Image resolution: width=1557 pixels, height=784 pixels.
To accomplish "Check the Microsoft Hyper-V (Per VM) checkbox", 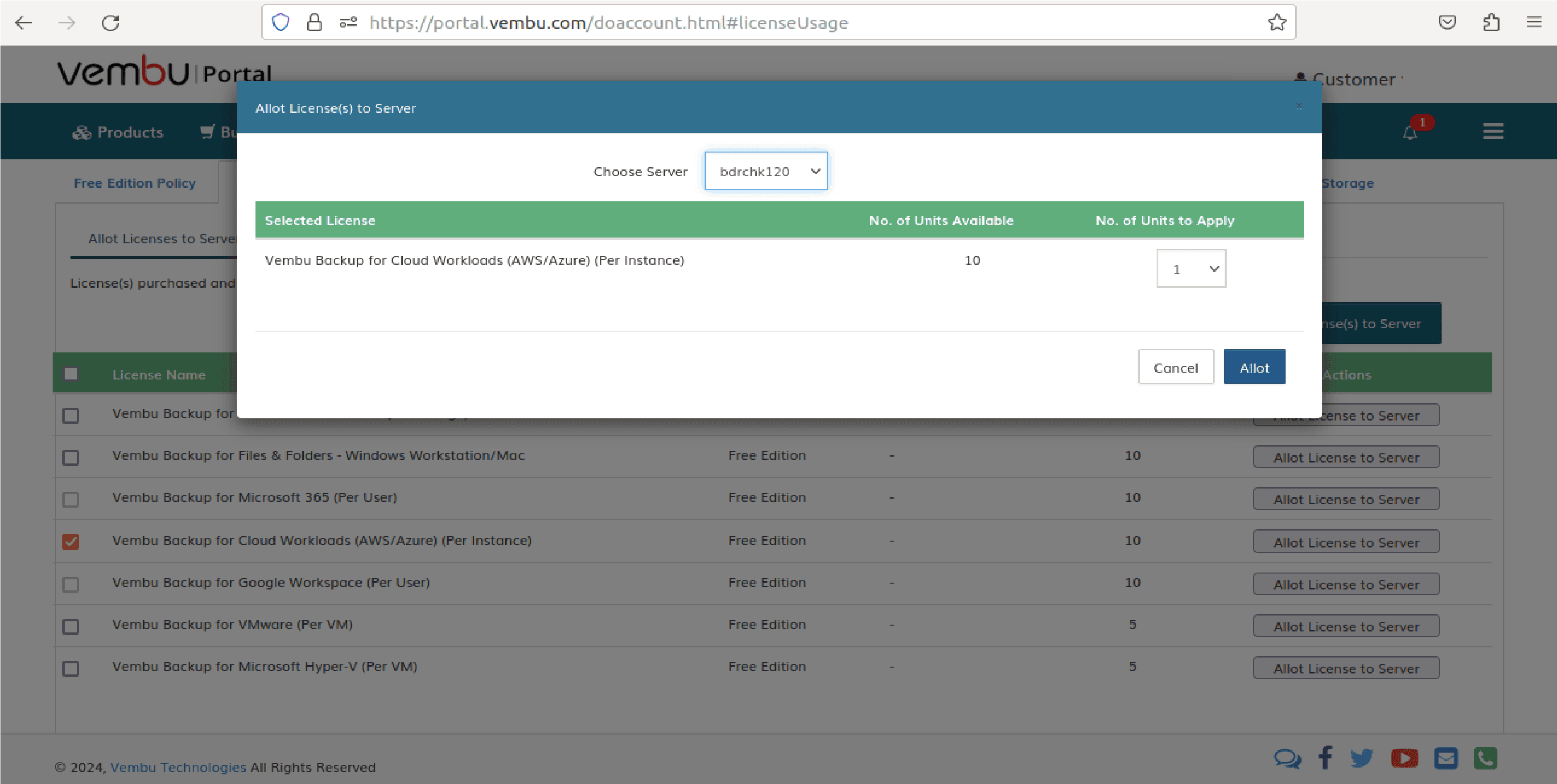I will coord(71,669).
